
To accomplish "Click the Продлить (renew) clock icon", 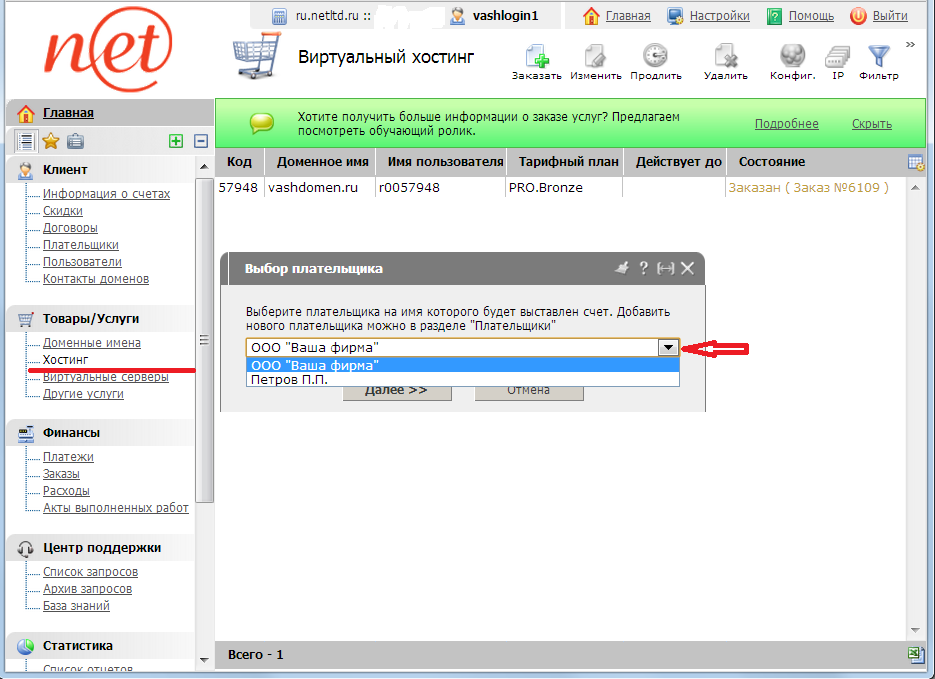I will [x=655, y=59].
